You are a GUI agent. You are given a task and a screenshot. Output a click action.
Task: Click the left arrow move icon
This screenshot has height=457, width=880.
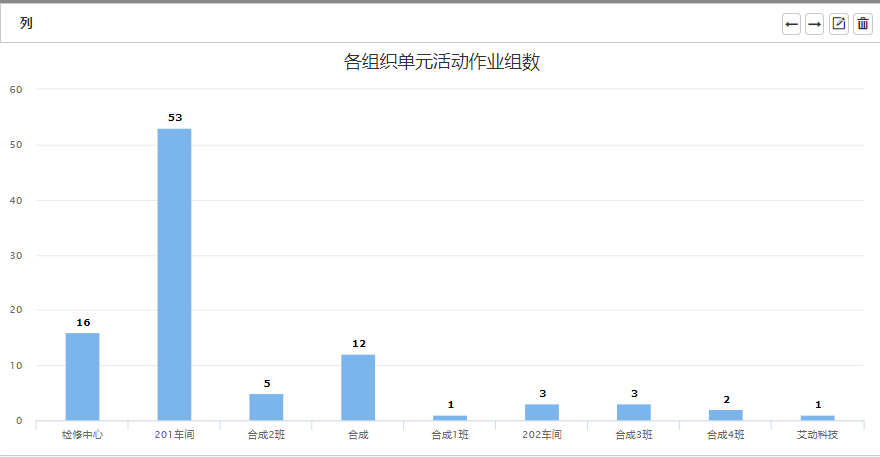pos(791,24)
